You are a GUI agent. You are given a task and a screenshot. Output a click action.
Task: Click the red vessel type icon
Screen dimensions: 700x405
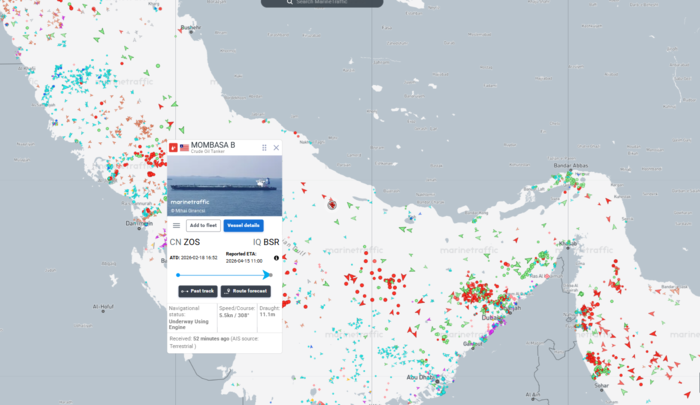[x=173, y=147]
